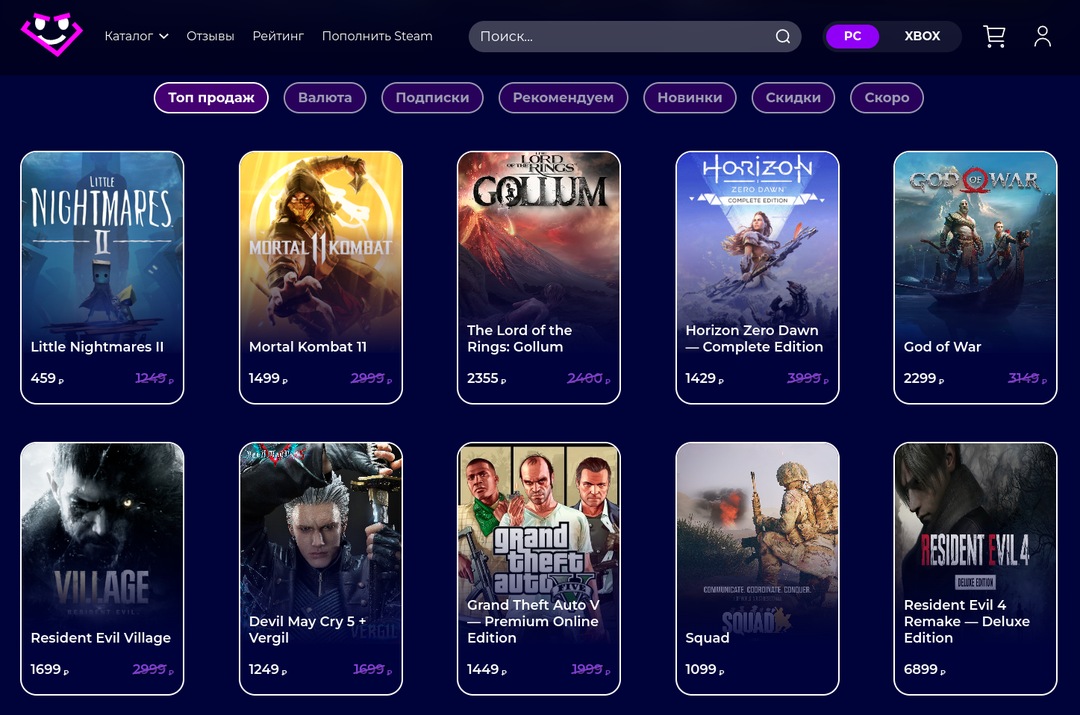This screenshot has width=1080, height=715.
Task: Open the shopping cart icon
Action: 994,37
